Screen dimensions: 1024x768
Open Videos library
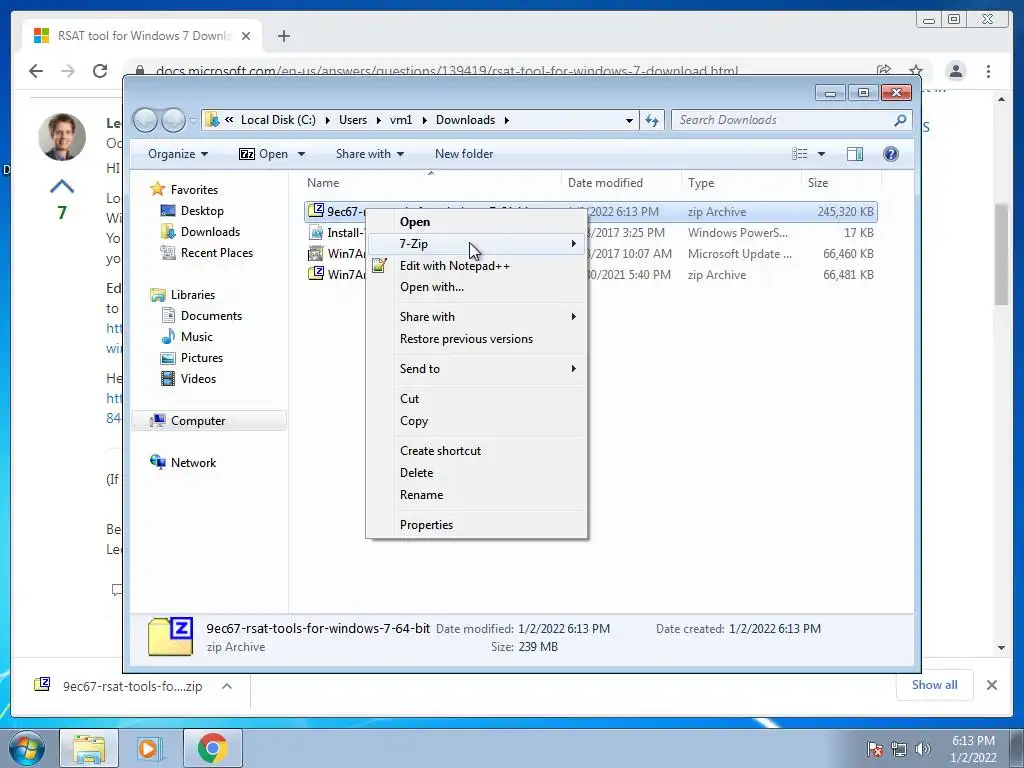[x=189, y=379]
